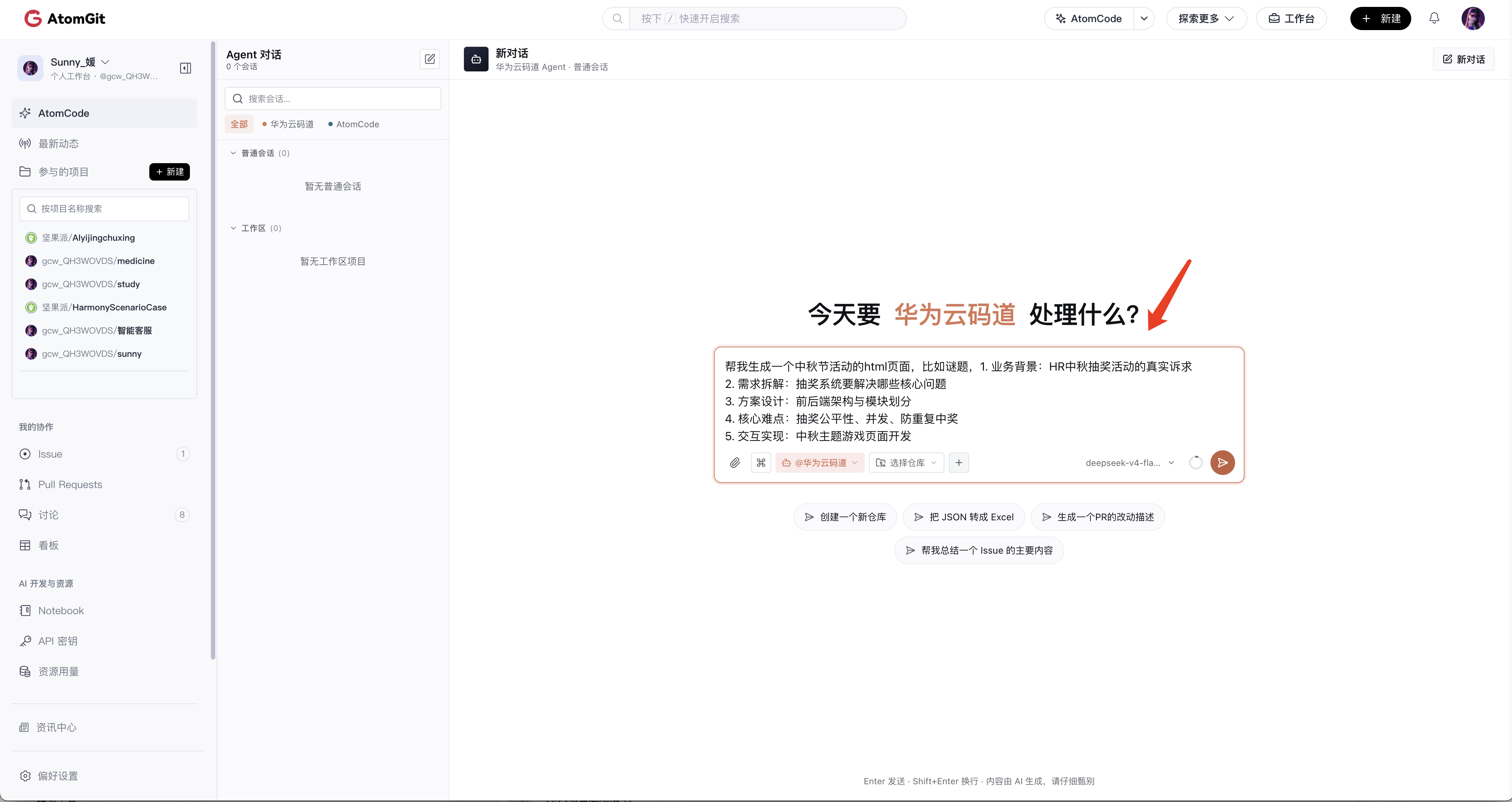Click the sidebar 新建 project button
This screenshot has height=802, width=1512.
(x=170, y=172)
